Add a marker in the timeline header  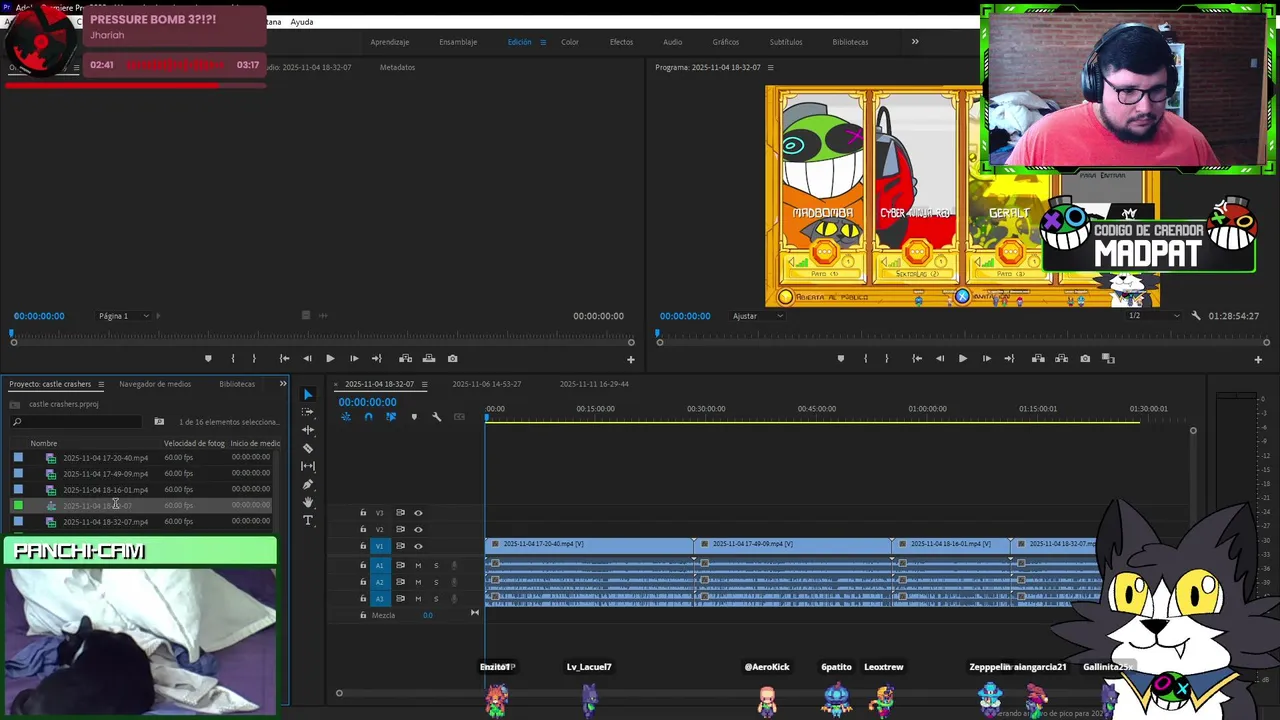414,417
